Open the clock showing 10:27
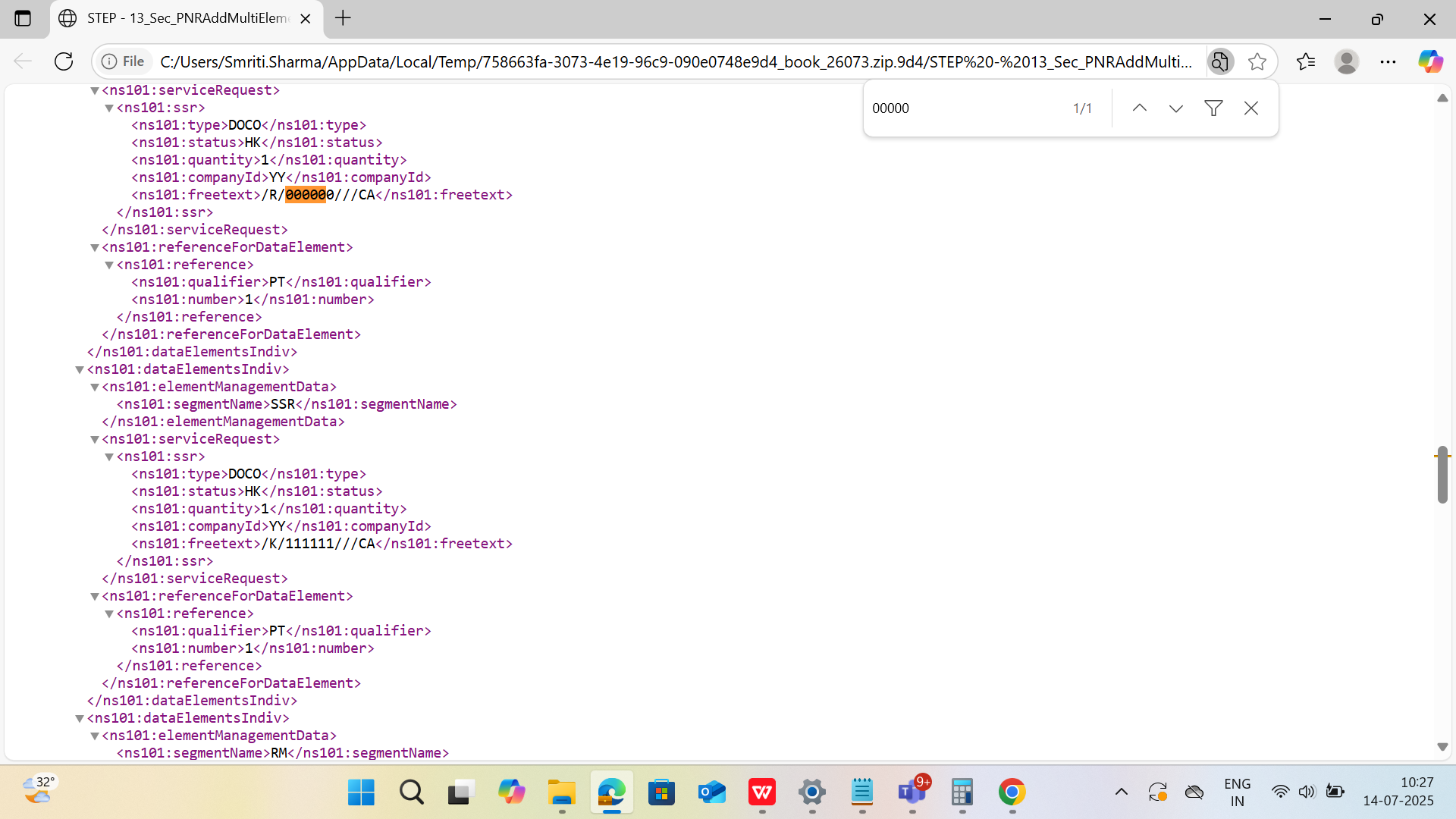Image resolution: width=1456 pixels, height=819 pixels. tap(1398, 792)
